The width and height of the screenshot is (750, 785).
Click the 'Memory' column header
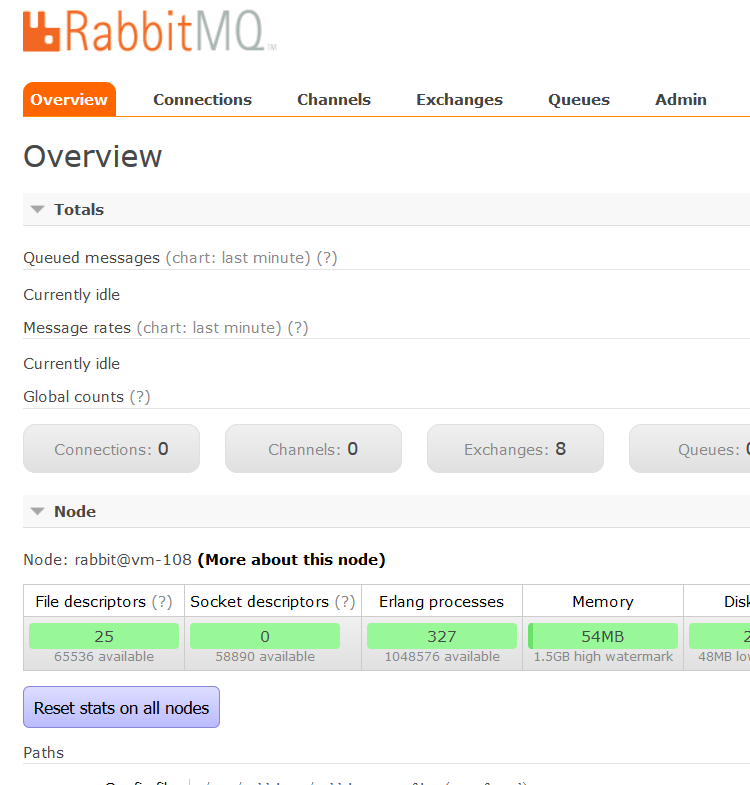tap(603, 601)
